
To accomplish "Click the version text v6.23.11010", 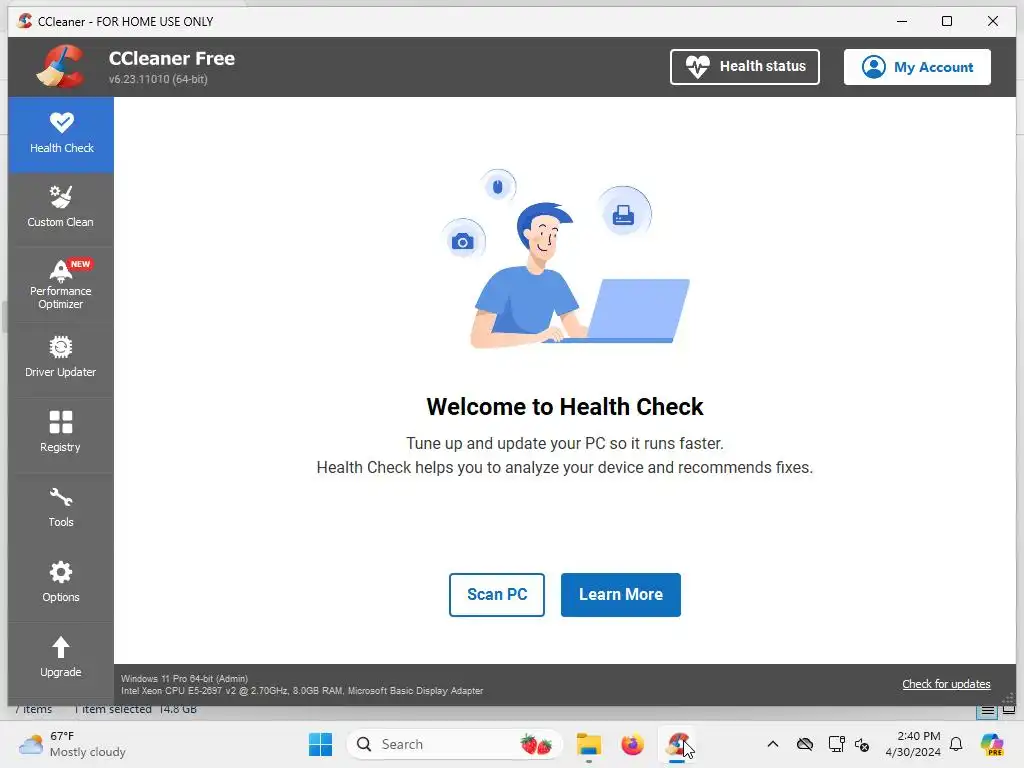I will coord(158,79).
